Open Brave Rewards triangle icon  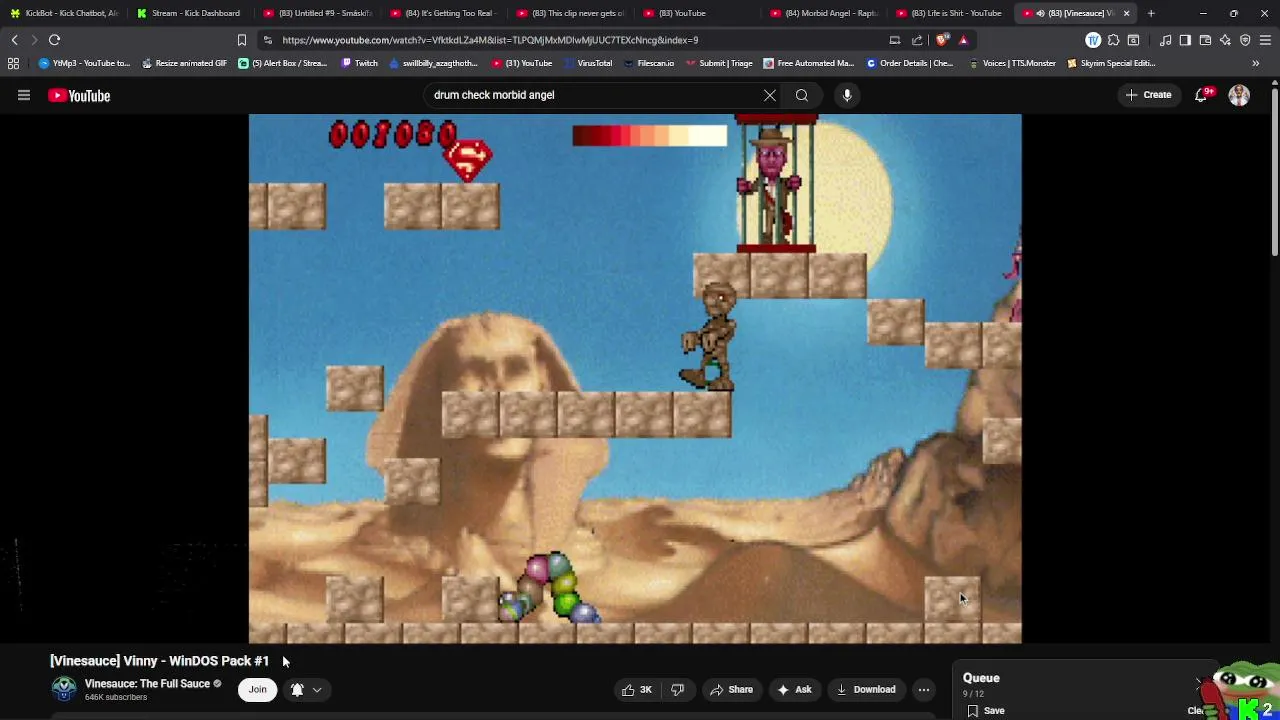[x=963, y=40]
